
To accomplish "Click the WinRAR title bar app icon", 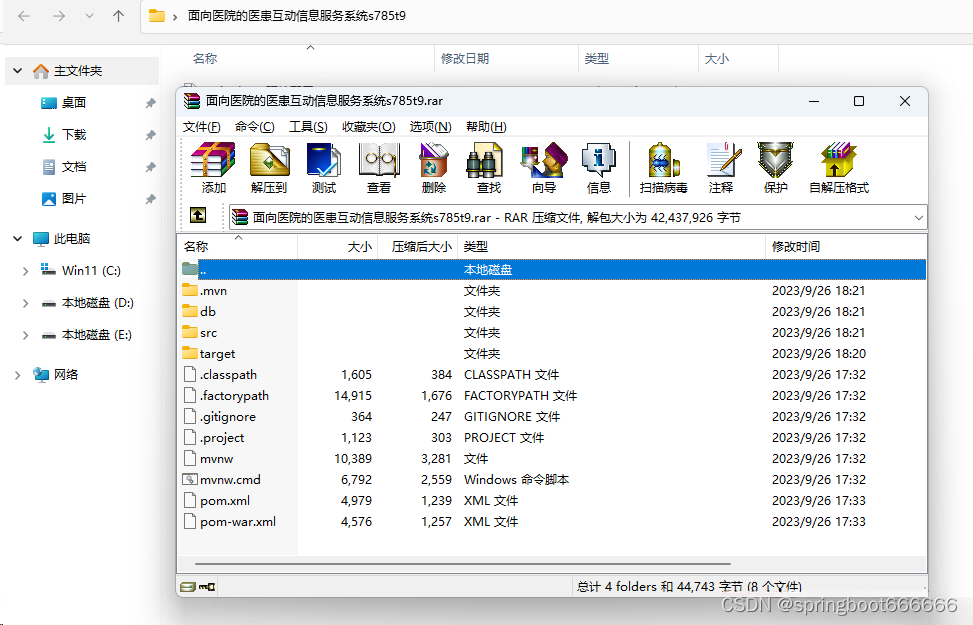I will 192,101.
